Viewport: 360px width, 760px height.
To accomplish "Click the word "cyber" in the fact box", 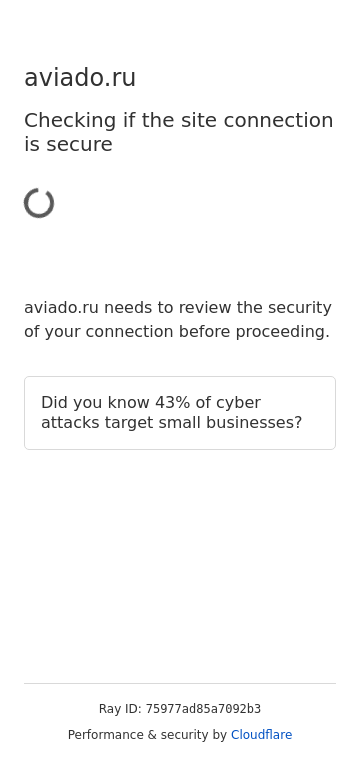I will (x=238, y=403).
